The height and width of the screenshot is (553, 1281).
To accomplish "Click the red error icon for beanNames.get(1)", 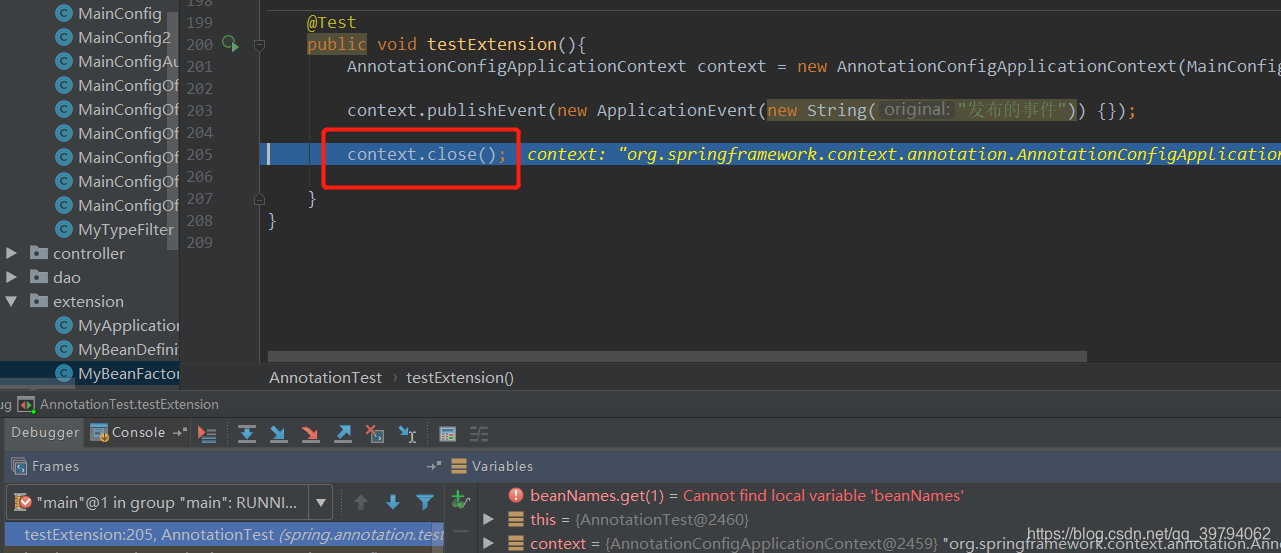I will click(x=516, y=495).
